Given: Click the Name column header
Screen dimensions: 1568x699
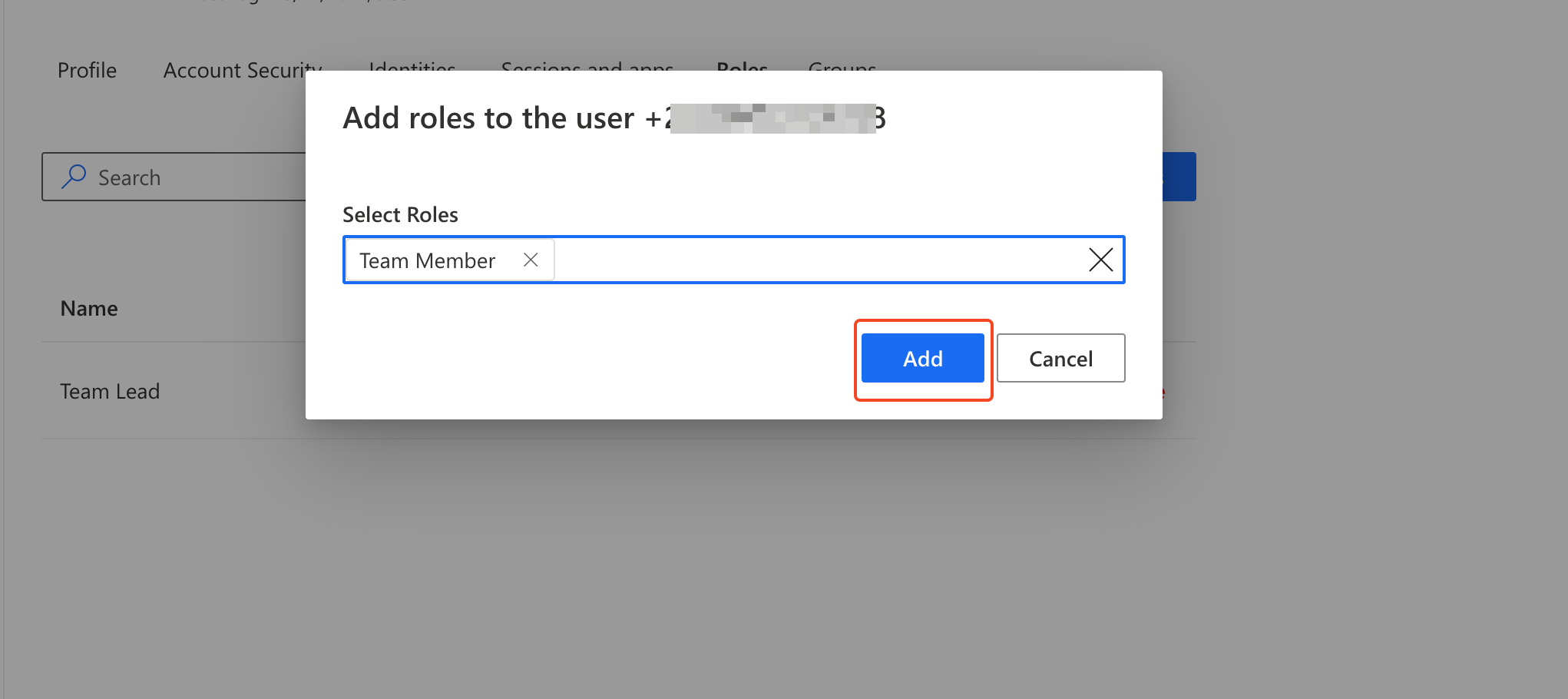Looking at the screenshot, I should (x=89, y=309).
